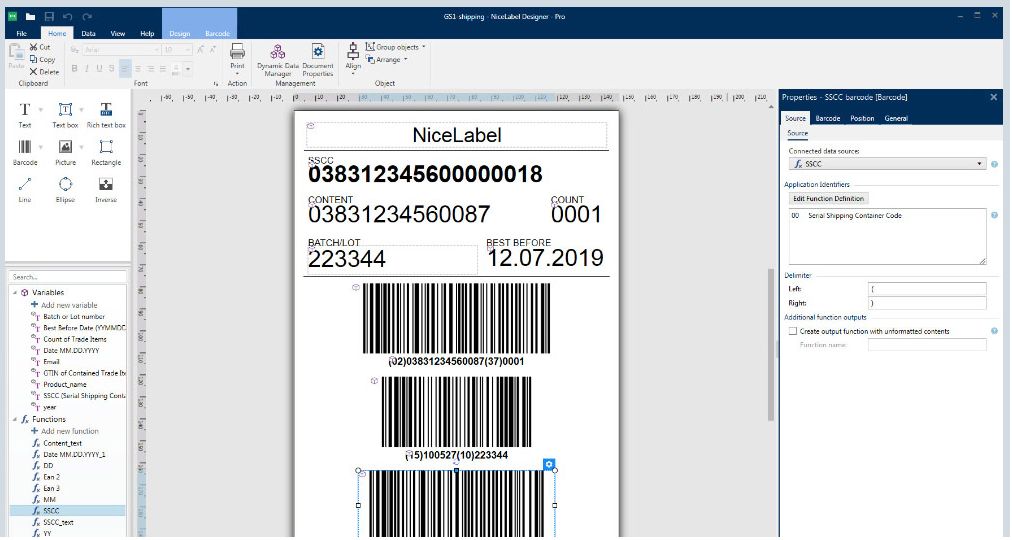The width and height of the screenshot is (1012, 540).
Task: Select the Ellipse tool
Action: point(65,190)
